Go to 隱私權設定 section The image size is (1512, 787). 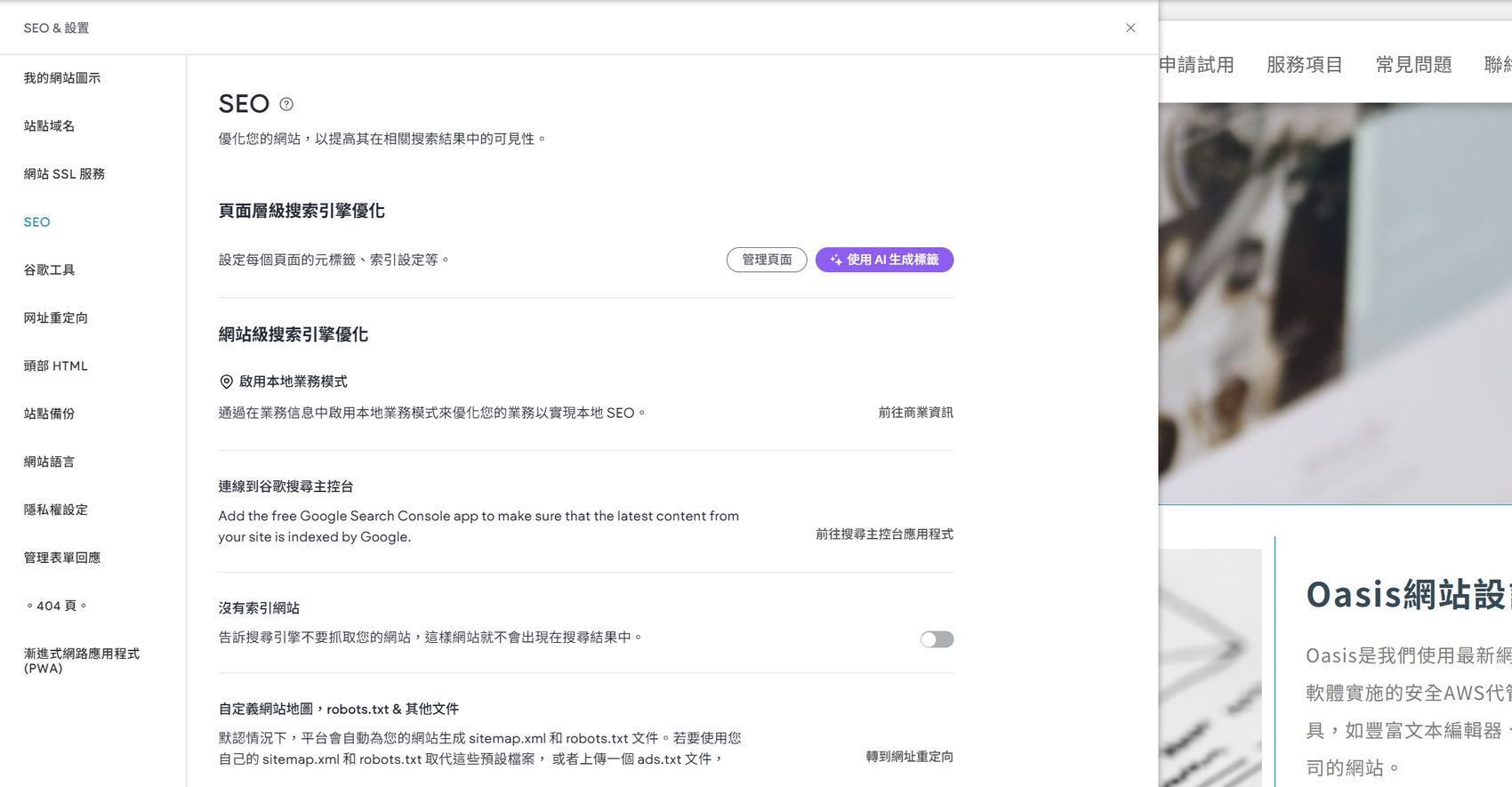(56, 510)
